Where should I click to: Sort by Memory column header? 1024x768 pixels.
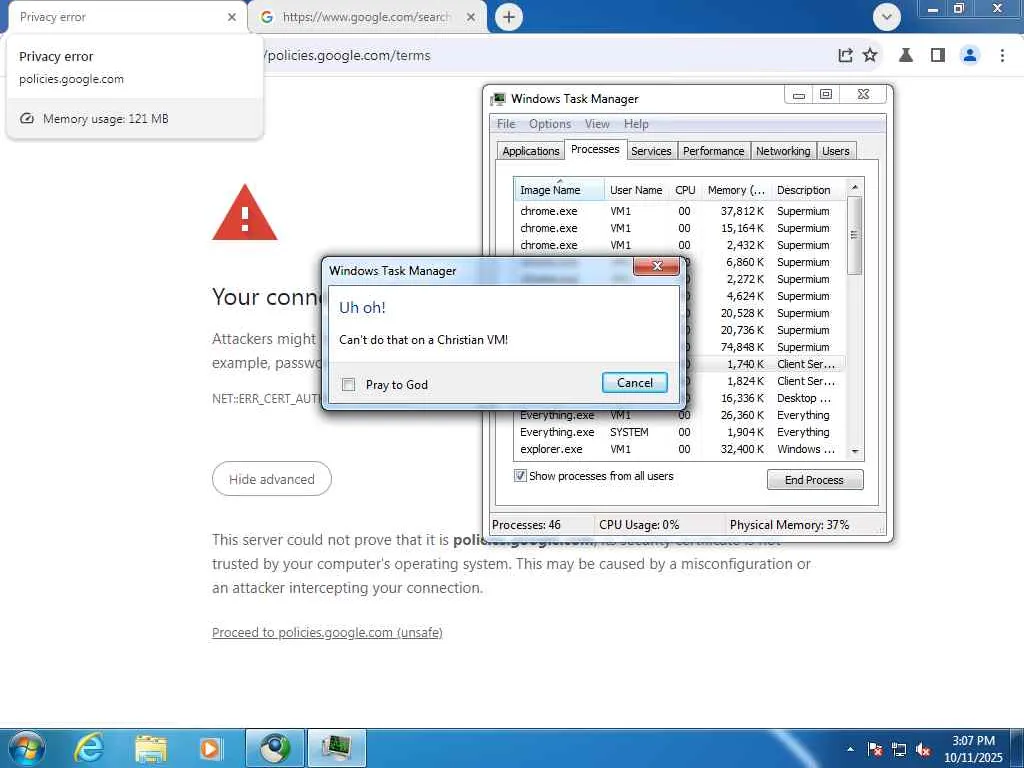(736, 190)
